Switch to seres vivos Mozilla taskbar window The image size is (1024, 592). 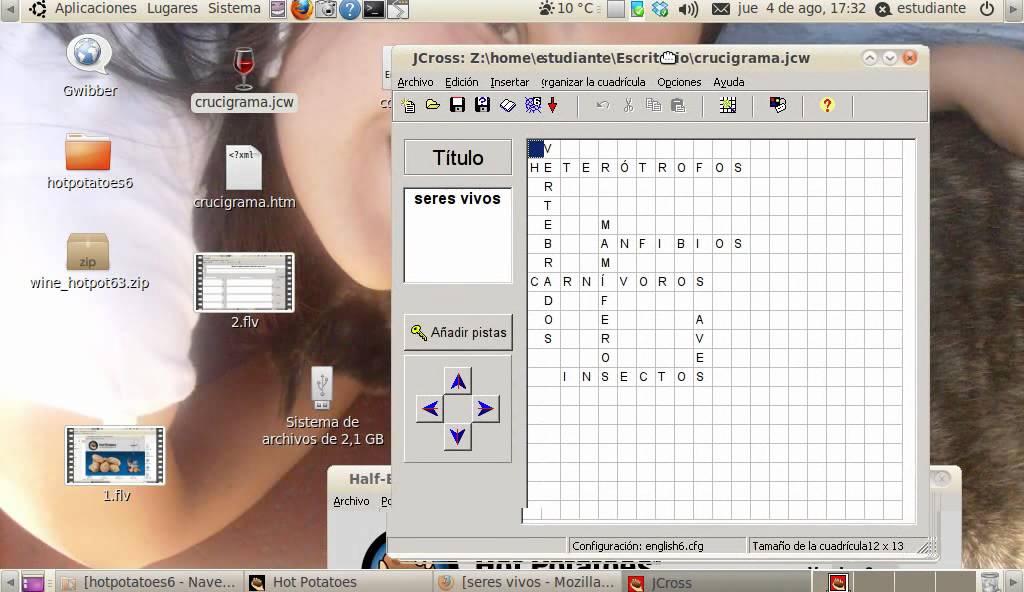pyautogui.click(x=526, y=582)
